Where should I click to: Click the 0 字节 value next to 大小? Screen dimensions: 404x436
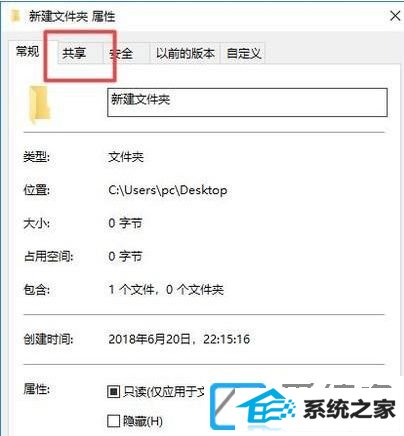[125, 223]
